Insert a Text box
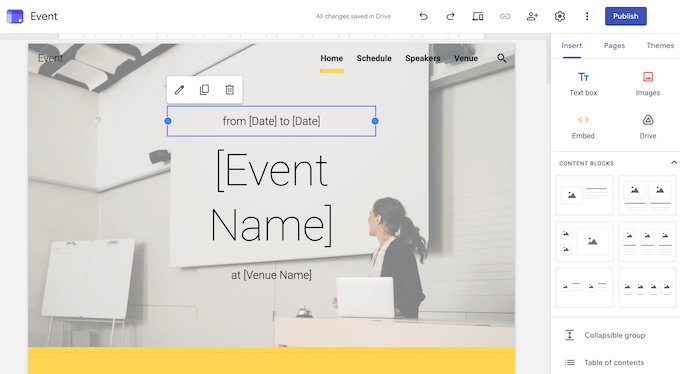The width and height of the screenshot is (680, 374). 583,84
